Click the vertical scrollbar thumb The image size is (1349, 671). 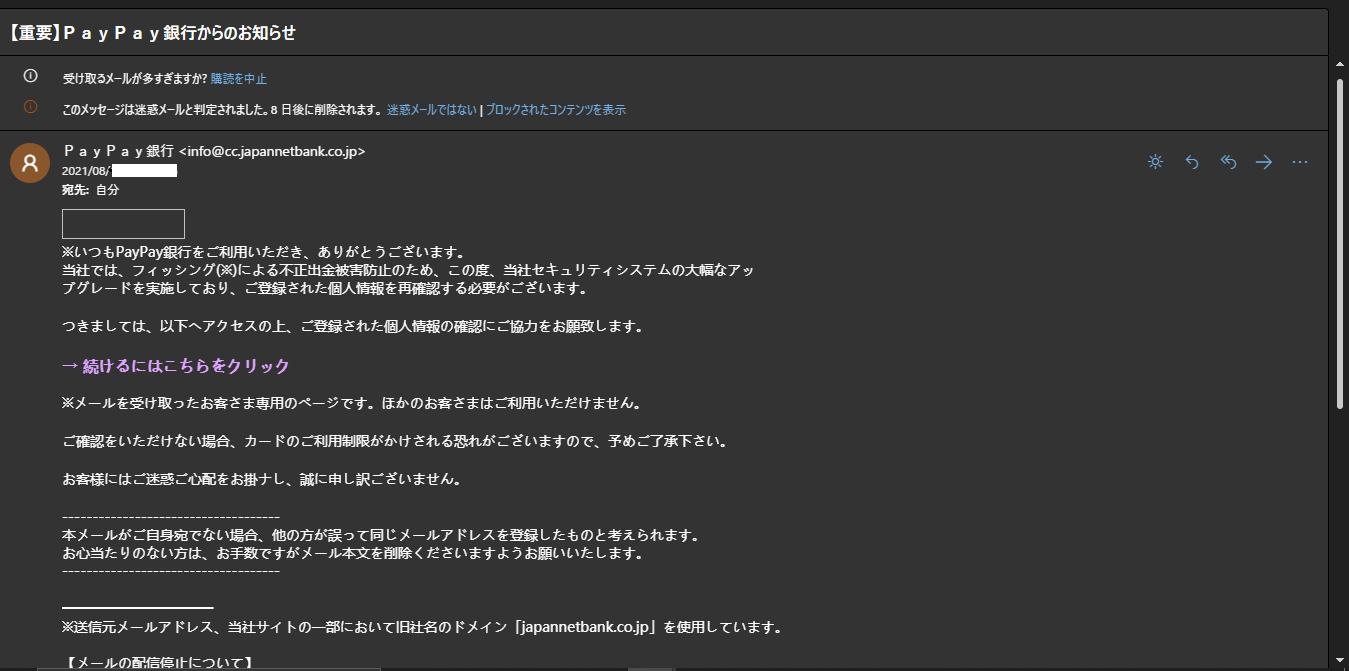click(x=1340, y=243)
